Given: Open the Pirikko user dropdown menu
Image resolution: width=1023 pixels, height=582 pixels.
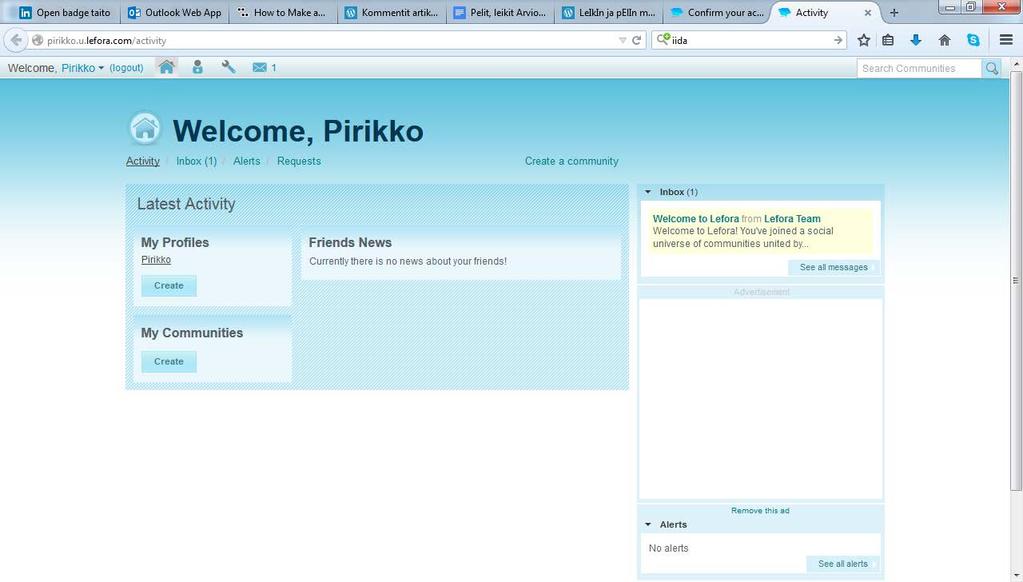Looking at the screenshot, I should (82, 68).
